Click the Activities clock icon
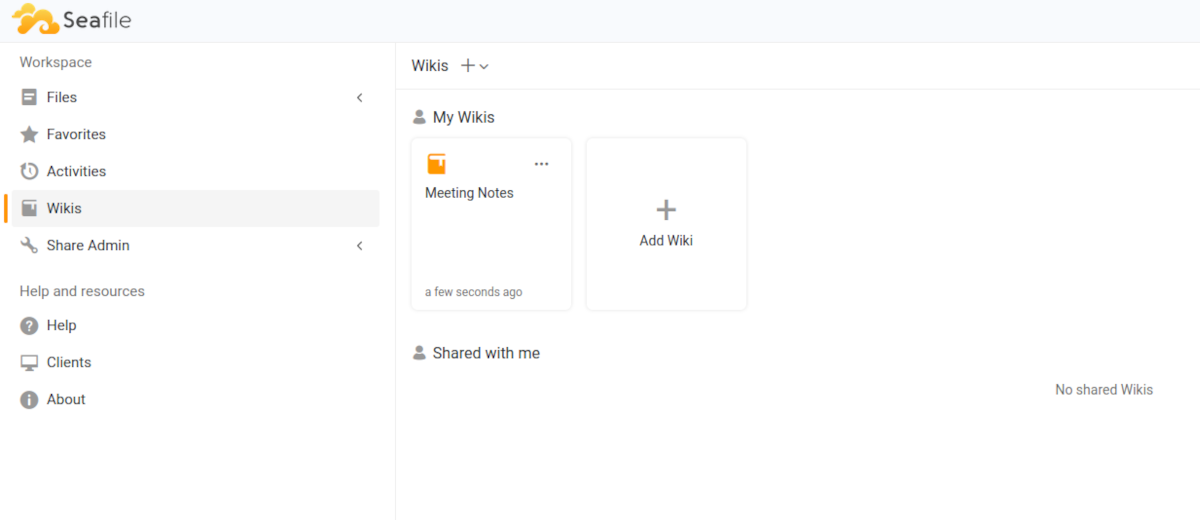The width and height of the screenshot is (1200, 520). 29,171
